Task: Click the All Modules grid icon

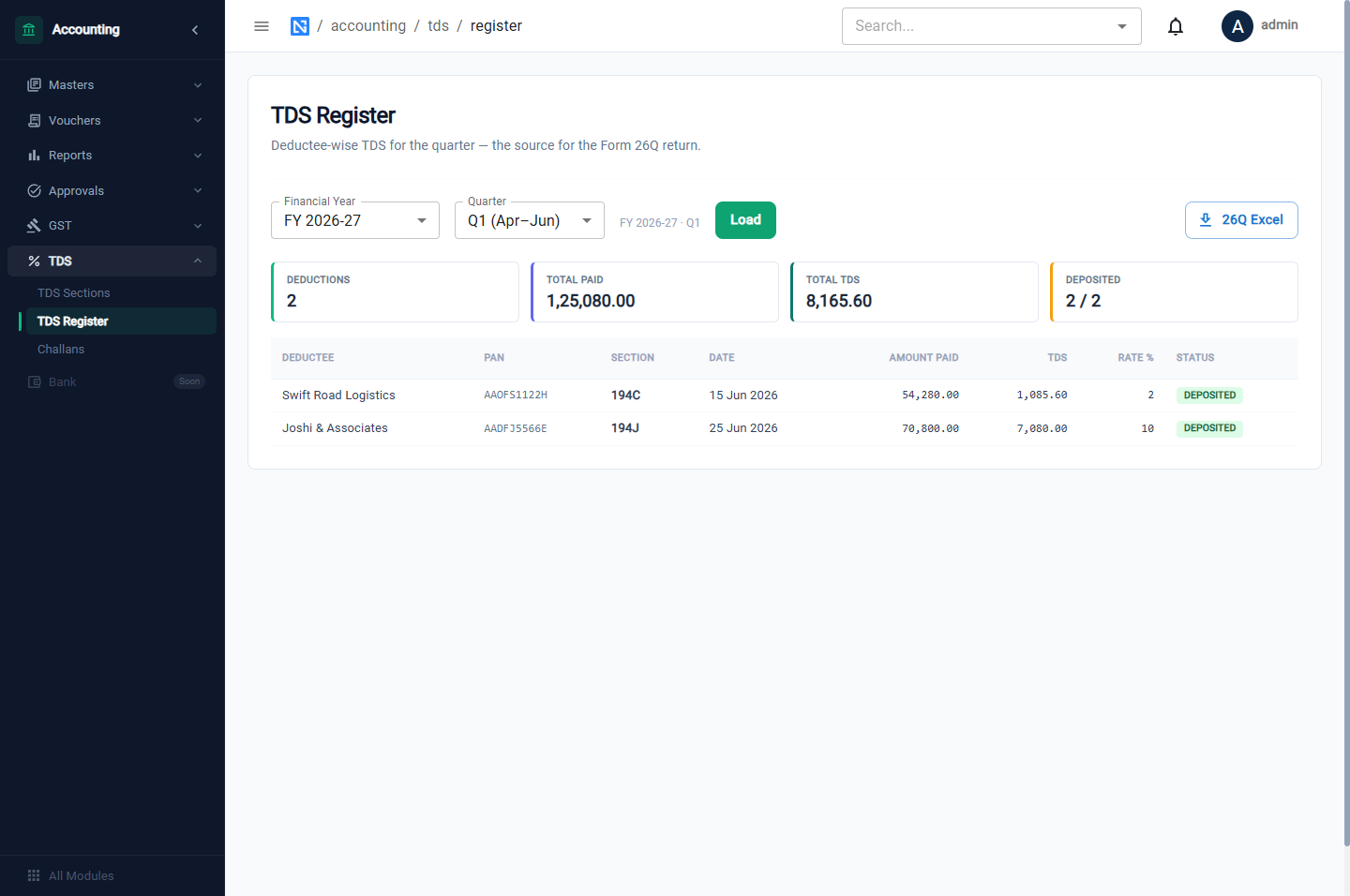Action: (x=34, y=875)
